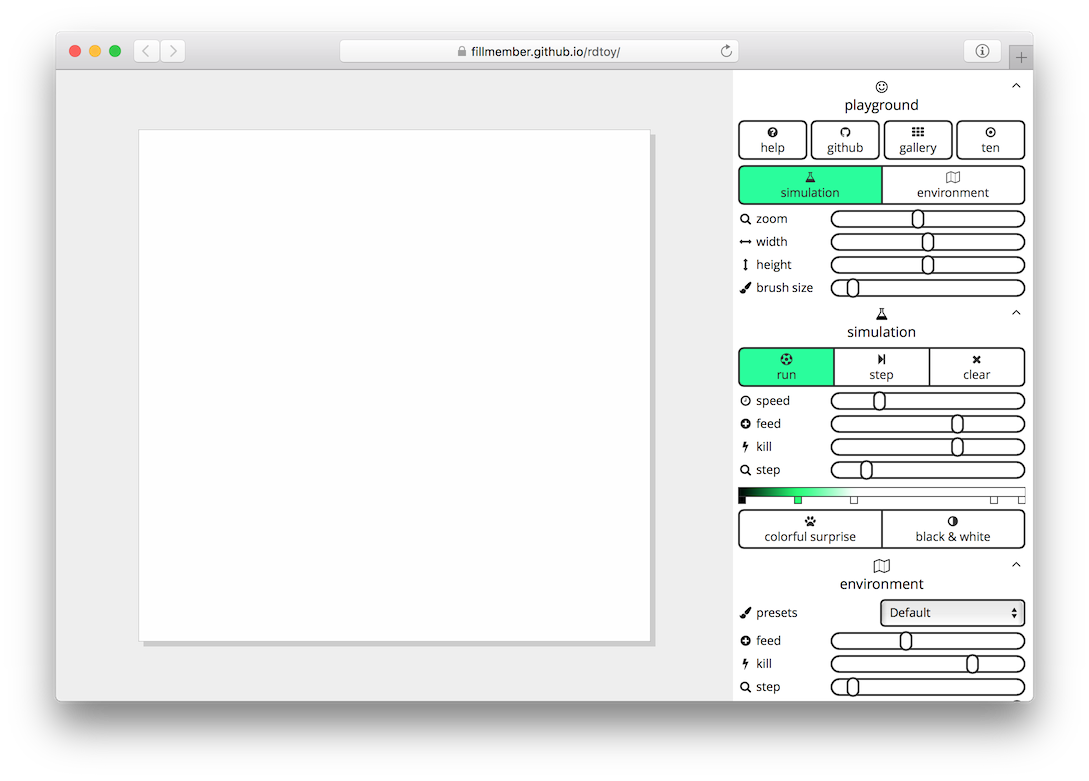Click the smiley icon above playground
This screenshot has width=1089, height=781.
coord(881,87)
